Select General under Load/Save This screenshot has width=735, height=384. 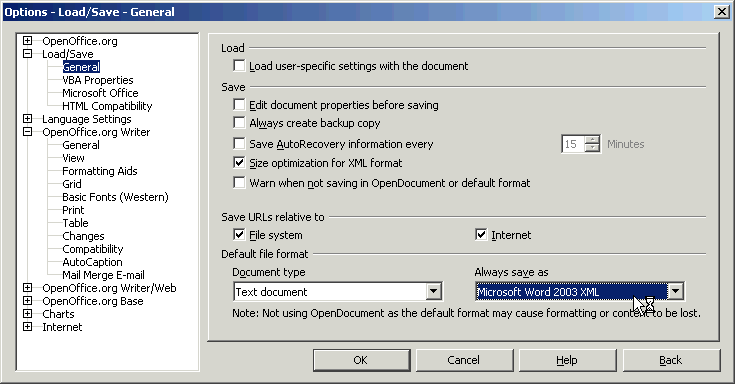(81, 67)
